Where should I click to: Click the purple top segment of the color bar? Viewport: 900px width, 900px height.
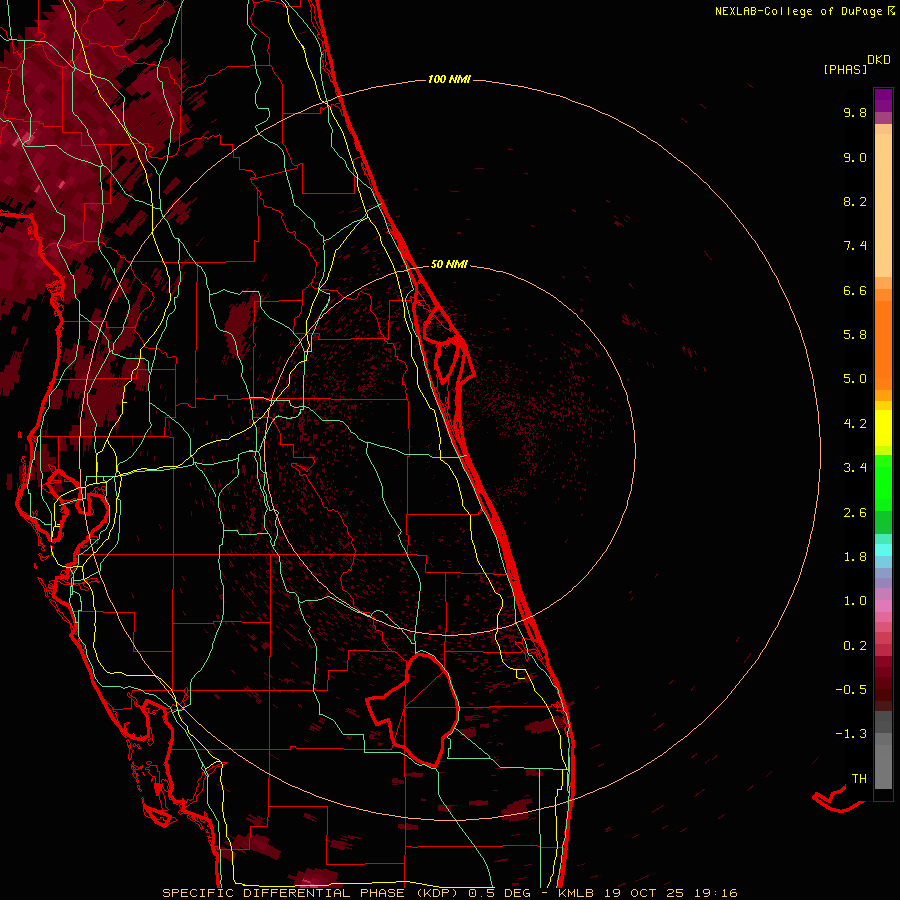click(x=883, y=100)
